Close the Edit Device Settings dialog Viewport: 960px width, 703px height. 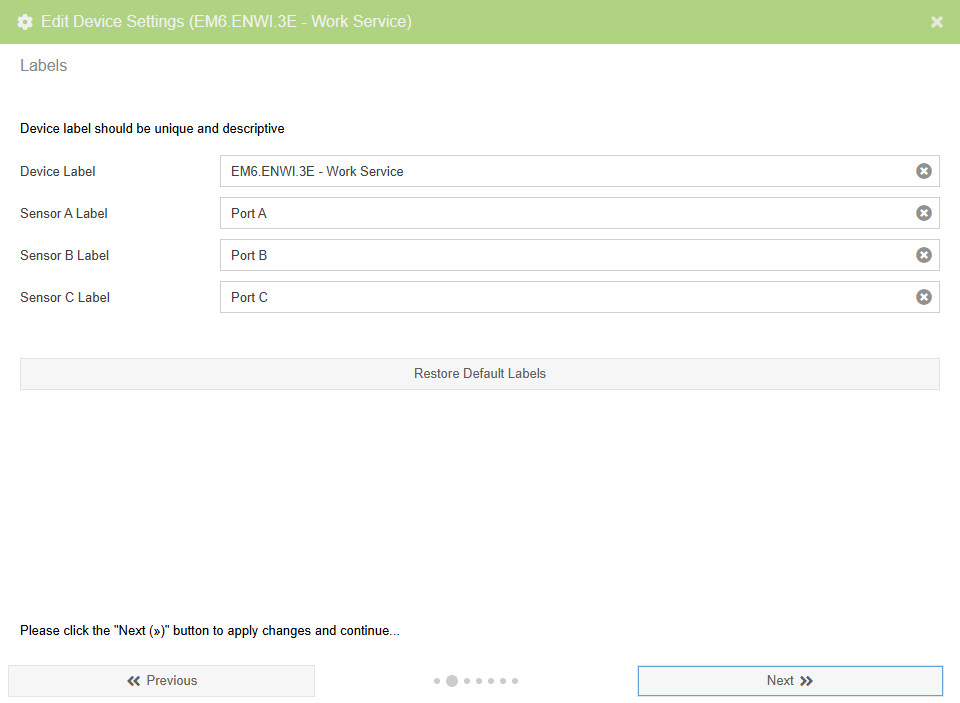937,22
